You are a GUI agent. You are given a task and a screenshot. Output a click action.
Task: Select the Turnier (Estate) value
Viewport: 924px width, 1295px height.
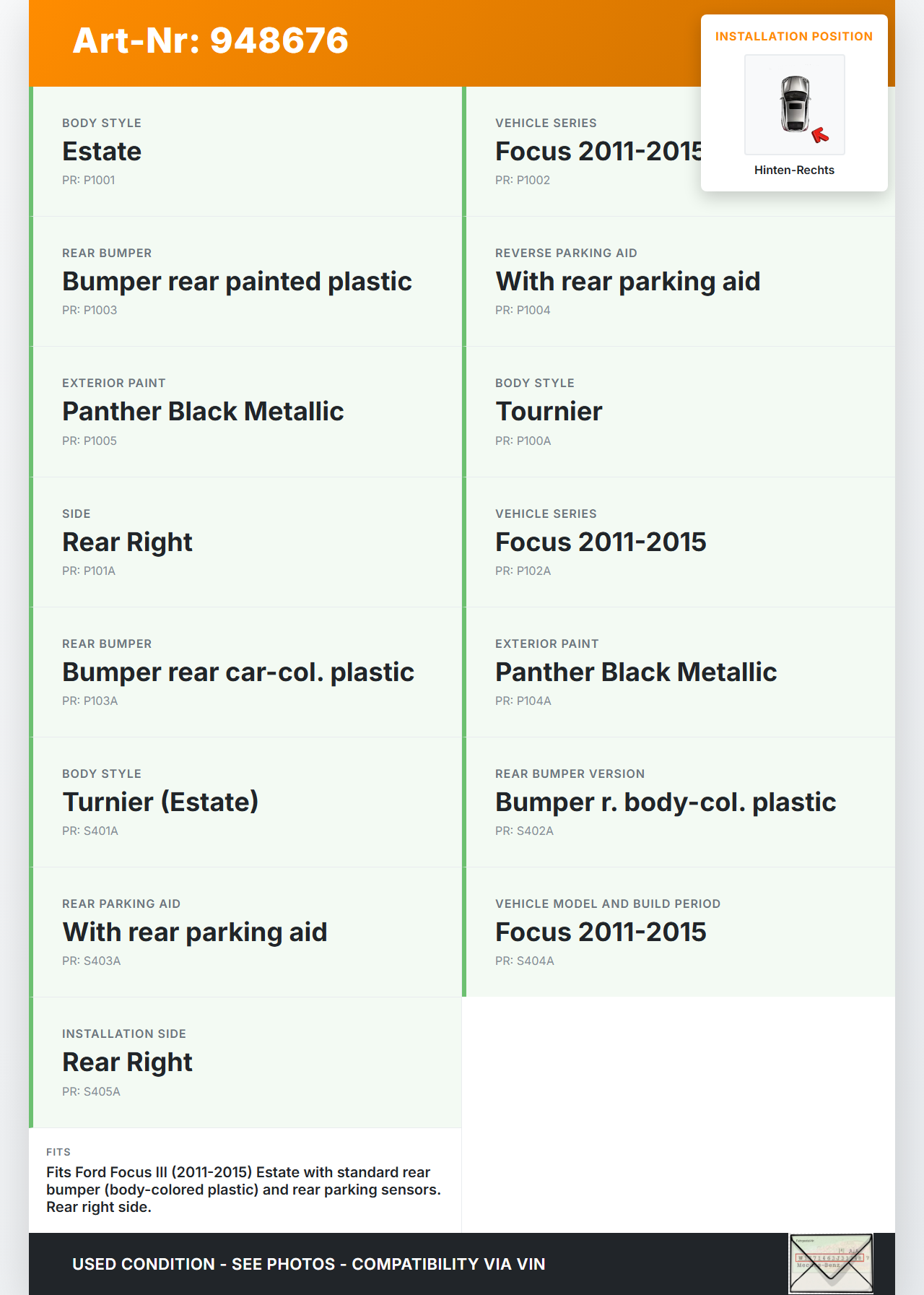coord(160,802)
